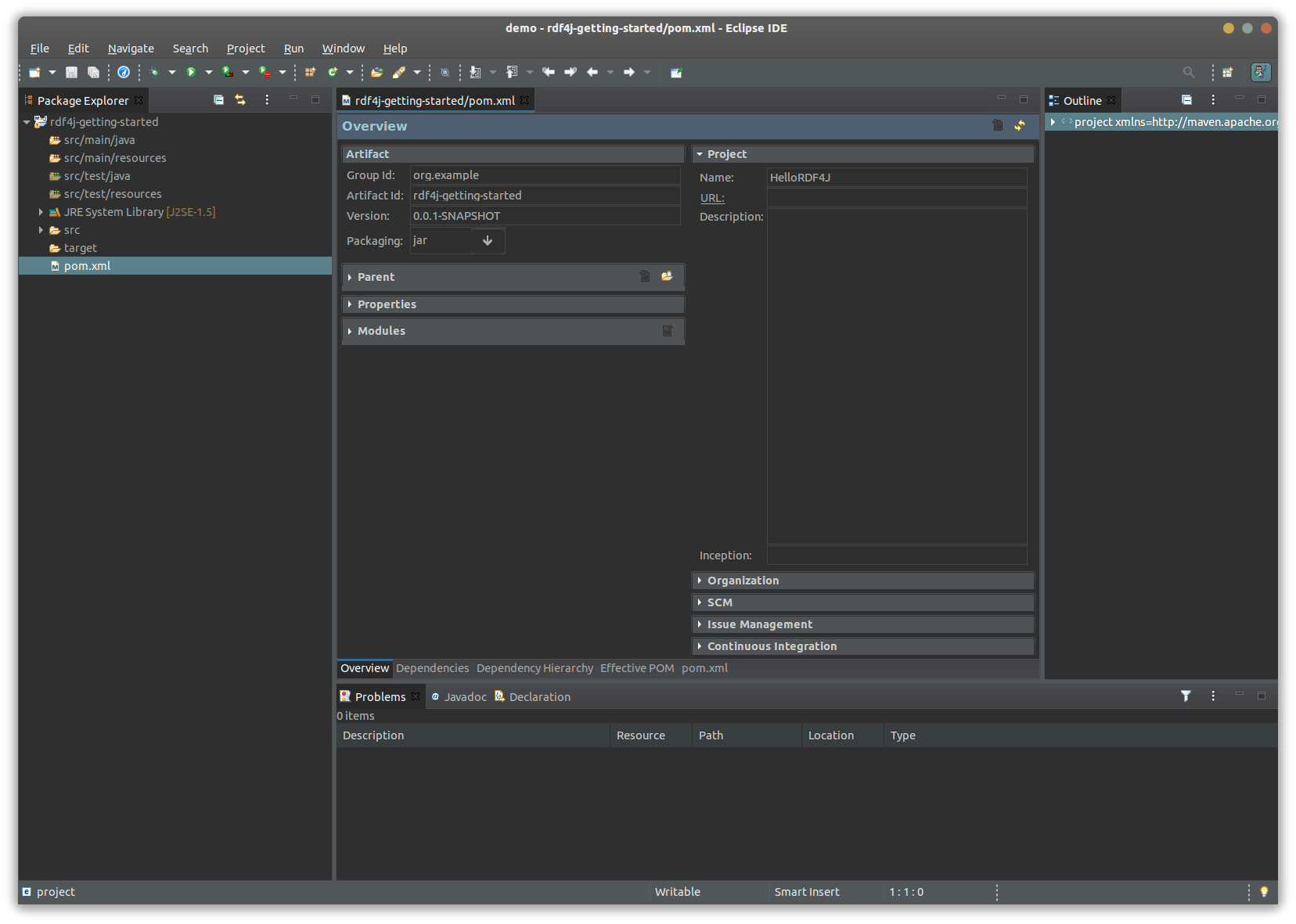Expand the Issue Management section

pyautogui.click(x=700, y=624)
